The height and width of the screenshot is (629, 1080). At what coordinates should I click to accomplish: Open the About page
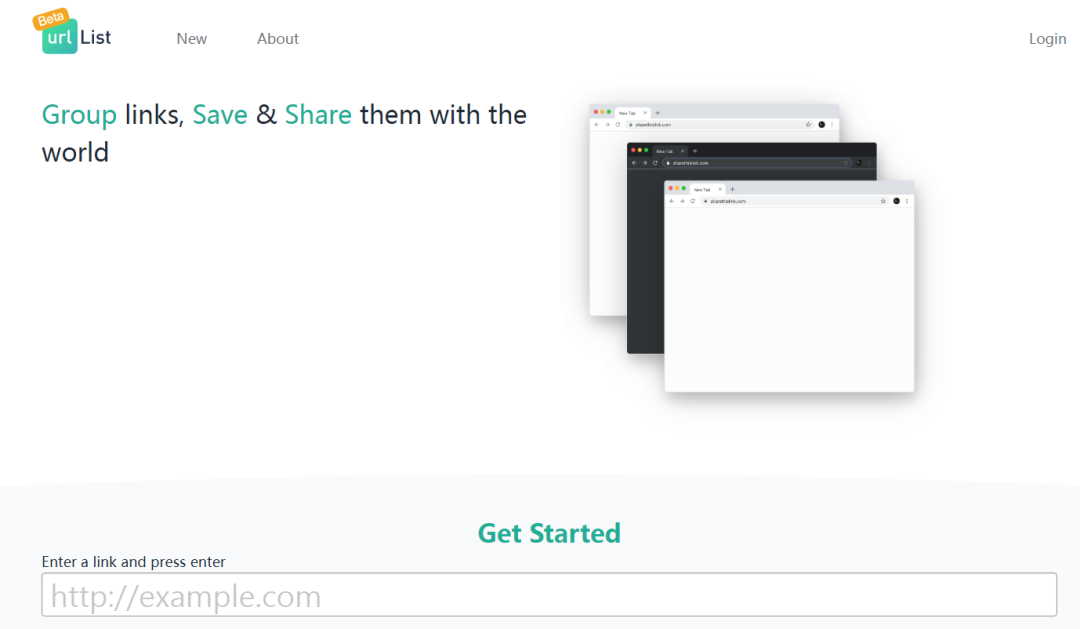278,39
